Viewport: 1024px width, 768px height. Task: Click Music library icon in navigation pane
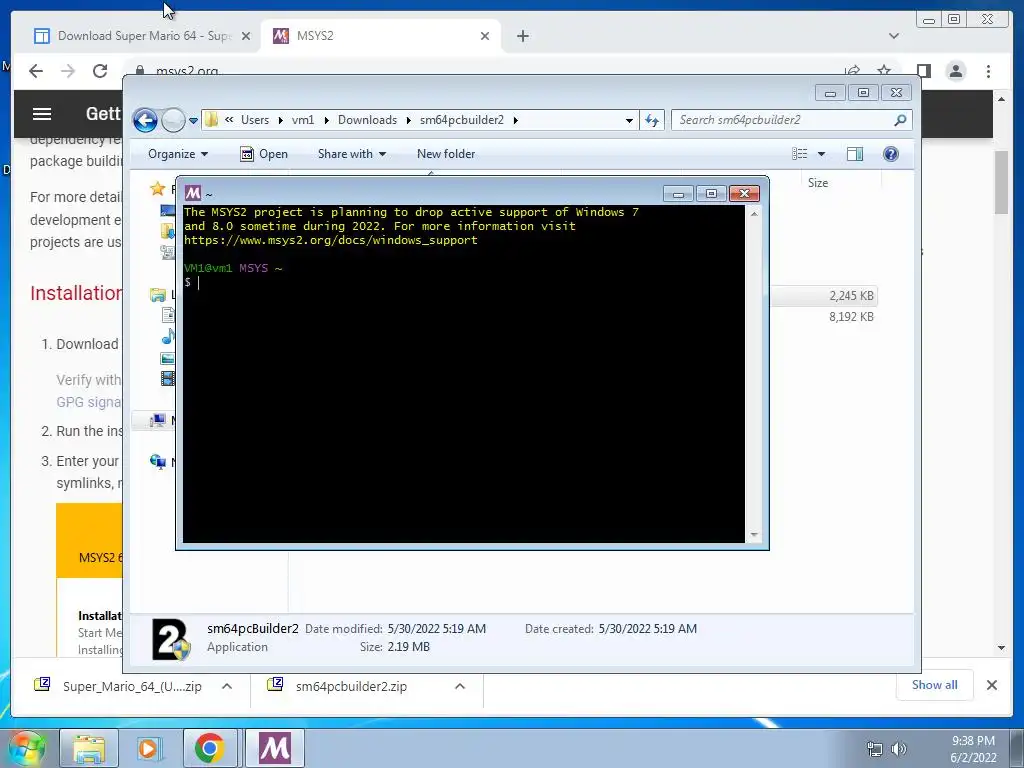point(168,336)
